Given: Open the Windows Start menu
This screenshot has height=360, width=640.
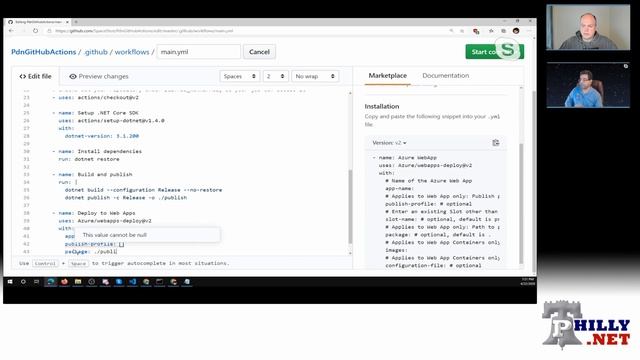Looking at the screenshot, I should click(10, 282).
